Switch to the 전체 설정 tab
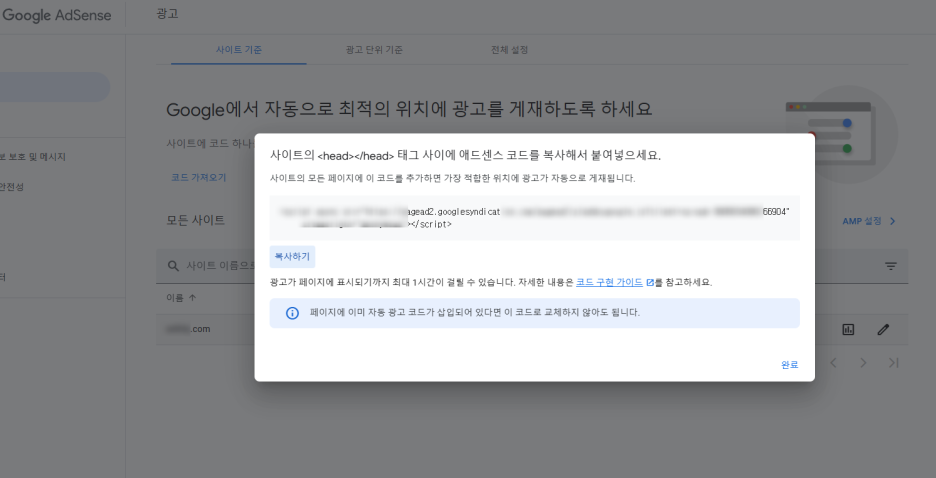Image resolution: width=936 pixels, height=478 pixels. tap(509, 50)
